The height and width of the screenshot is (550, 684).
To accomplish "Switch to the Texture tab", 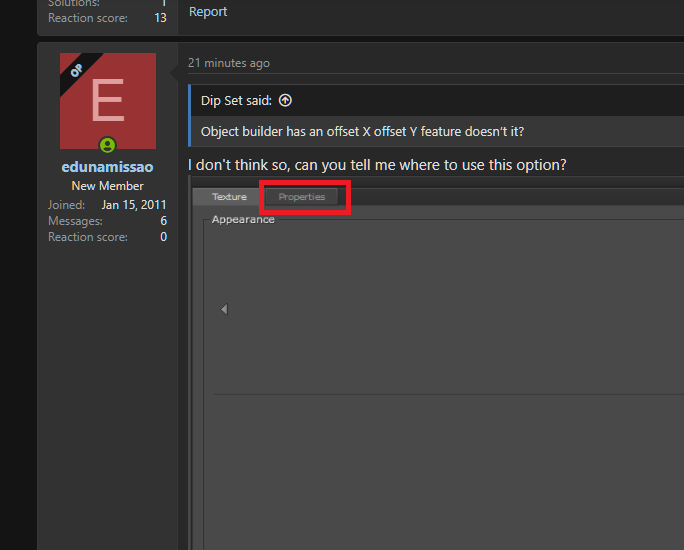I will pos(229,197).
